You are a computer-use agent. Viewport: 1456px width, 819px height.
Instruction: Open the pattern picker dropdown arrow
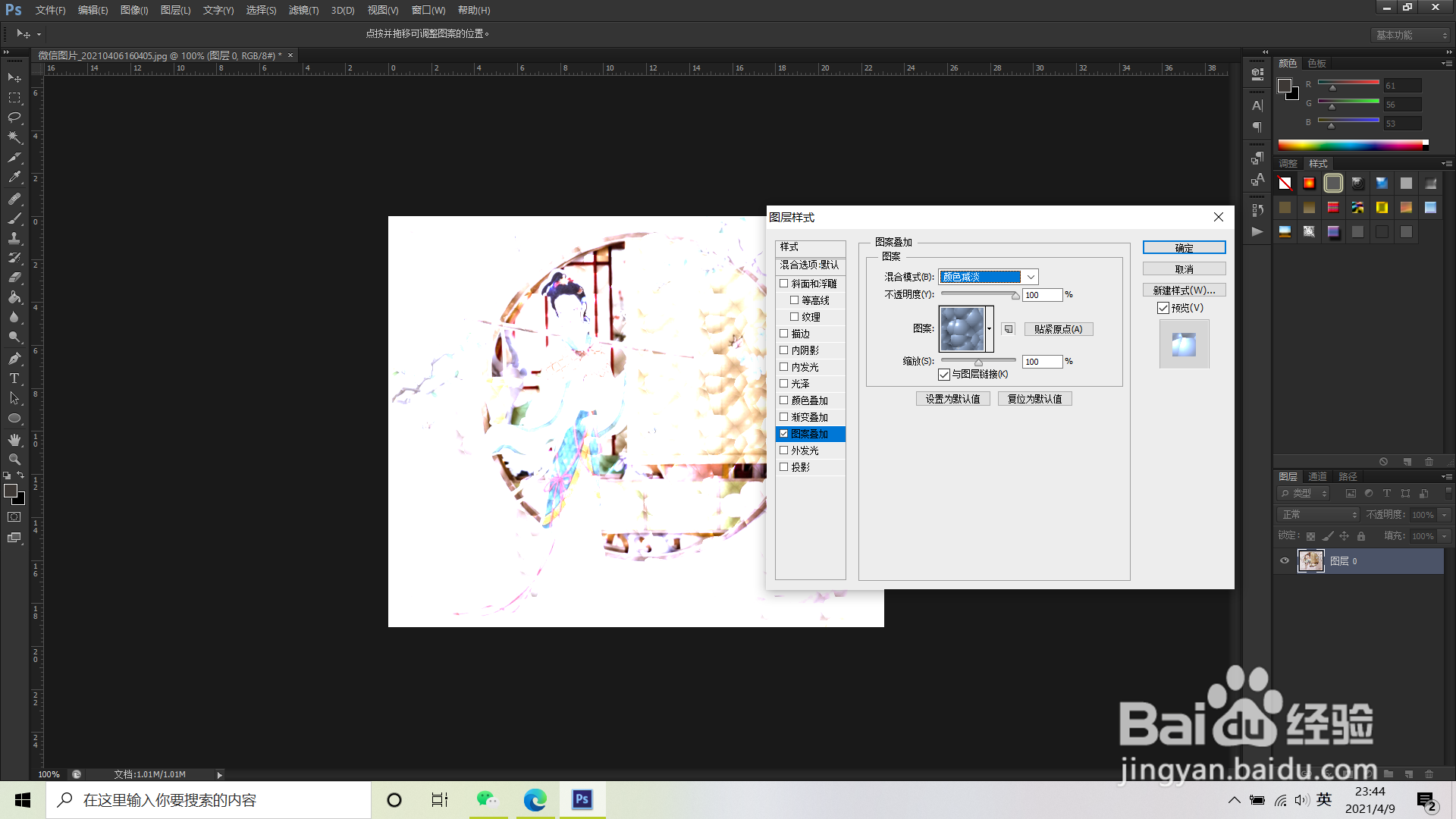point(989,329)
